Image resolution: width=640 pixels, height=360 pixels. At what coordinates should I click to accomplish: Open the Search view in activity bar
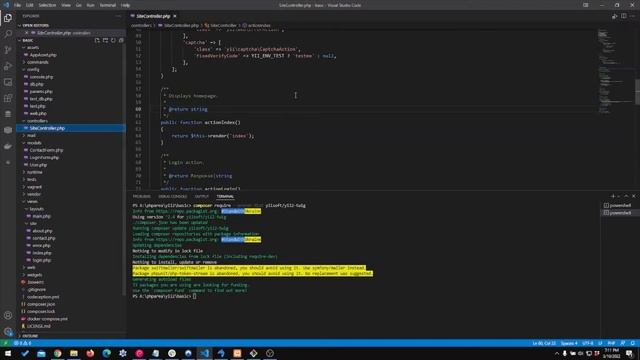8,33
